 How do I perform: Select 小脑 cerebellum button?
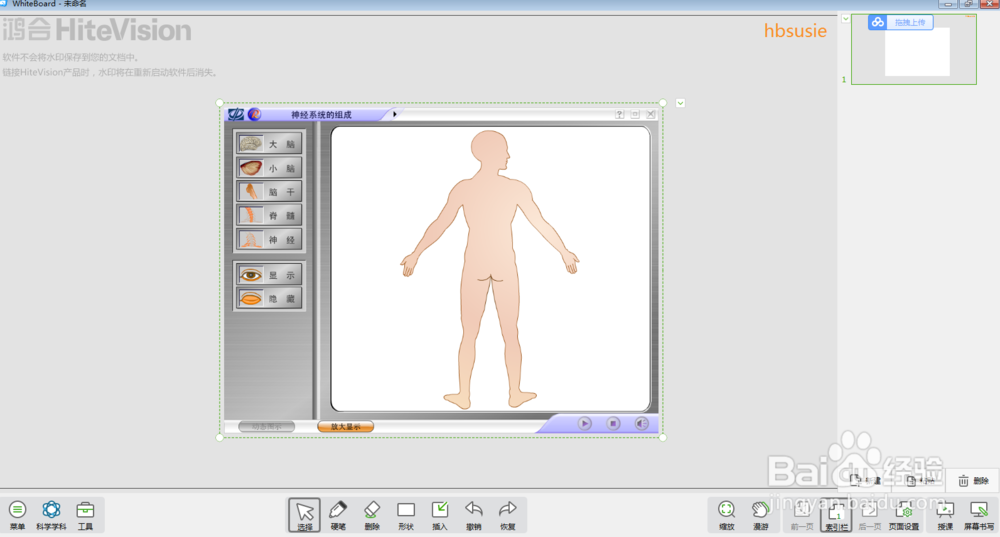[269, 168]
